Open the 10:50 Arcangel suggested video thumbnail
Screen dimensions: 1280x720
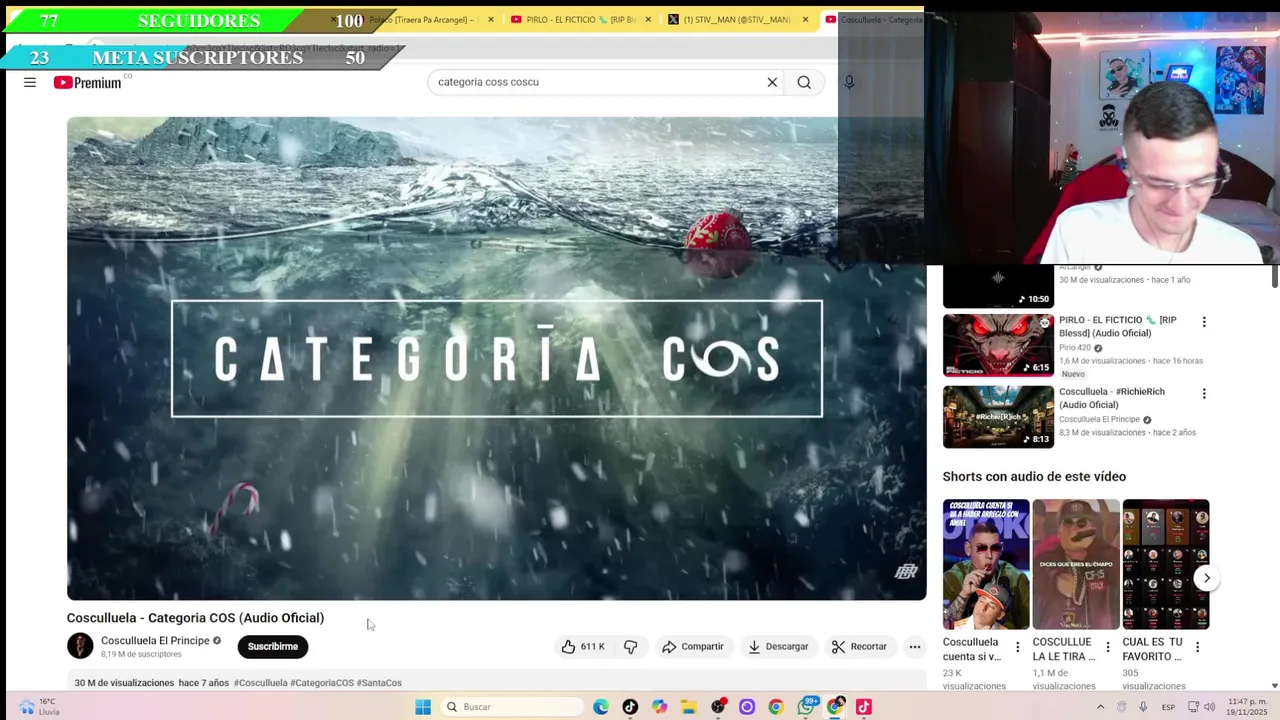pos(998,287)
